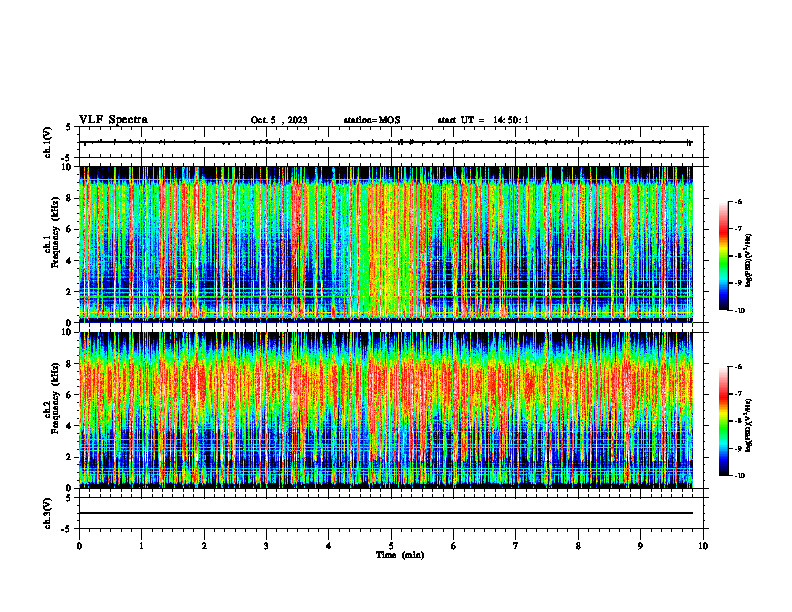Click the flat ch.3 voltage trace line

386,513
